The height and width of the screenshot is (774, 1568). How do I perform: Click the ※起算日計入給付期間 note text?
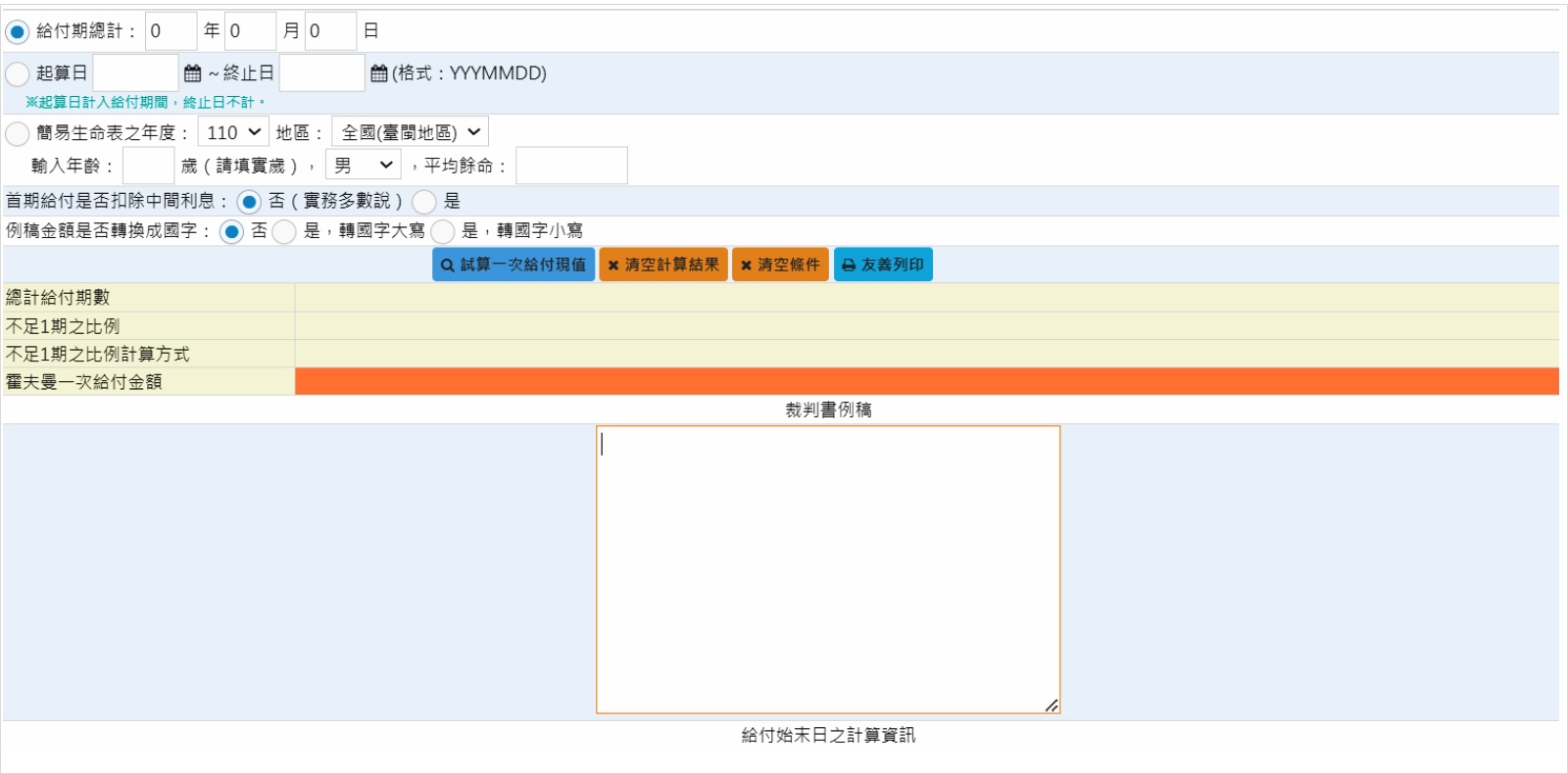[146, 102]
